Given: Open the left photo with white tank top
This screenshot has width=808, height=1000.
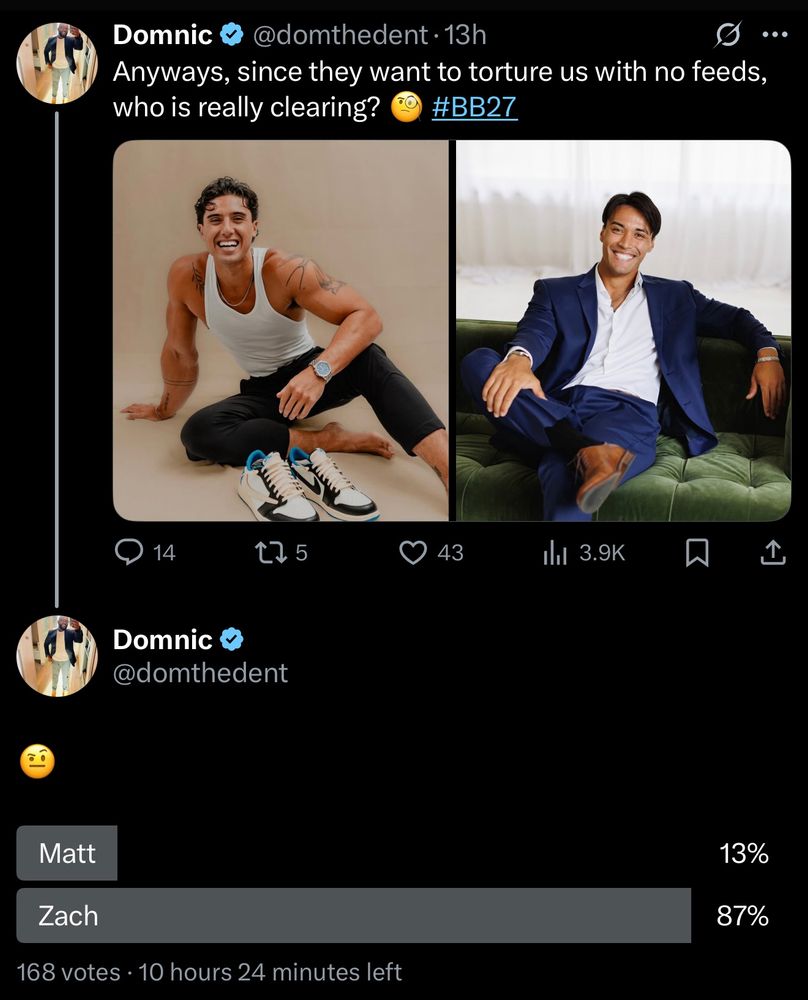Looking at the screenshot, I should [x=281, y=330].
